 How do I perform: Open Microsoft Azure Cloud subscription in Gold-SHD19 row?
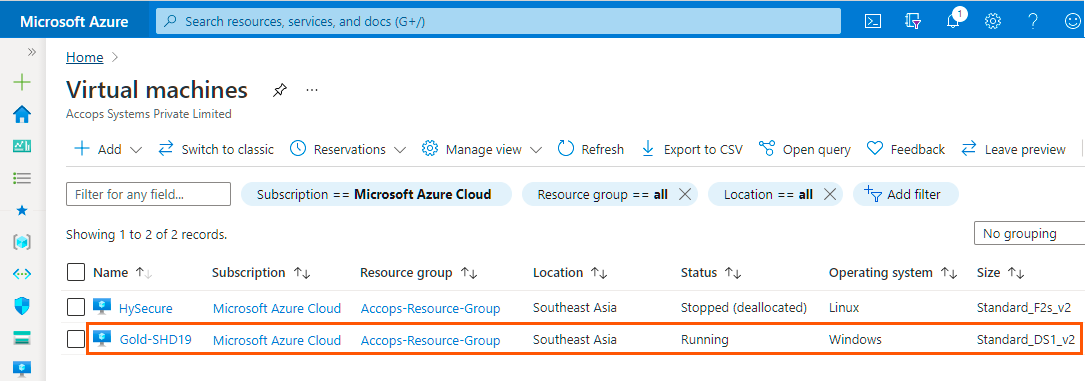pyautogui.click(x=277, y=340)
